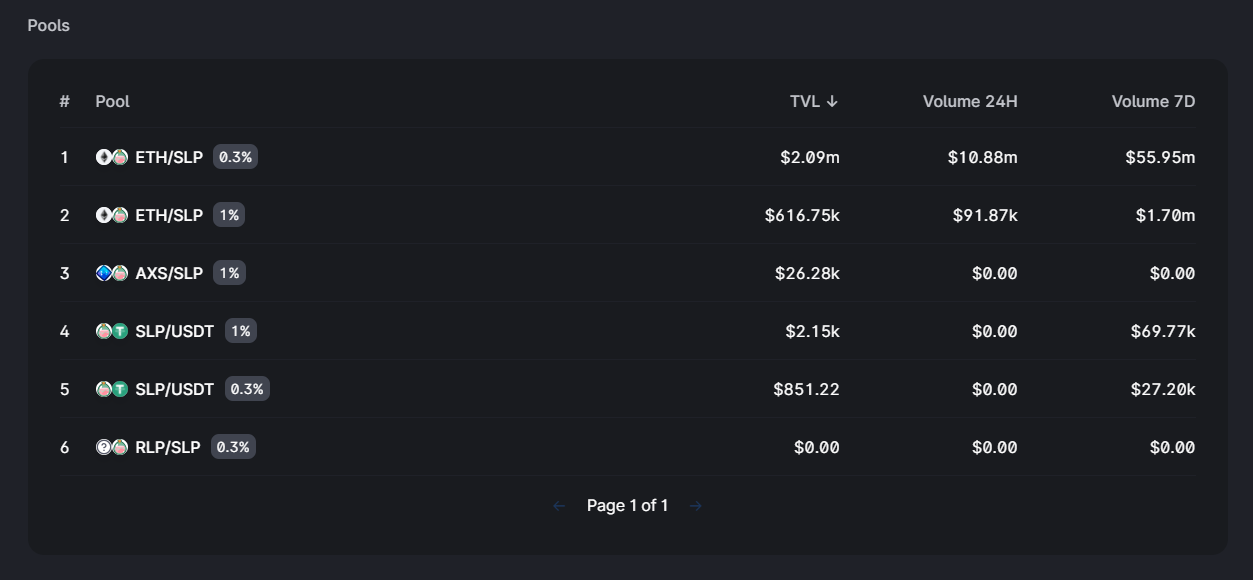Click the ETH/SLP 0.3% pool token icons
Viewport: 1253px width, 580px height.
point(112,157)
